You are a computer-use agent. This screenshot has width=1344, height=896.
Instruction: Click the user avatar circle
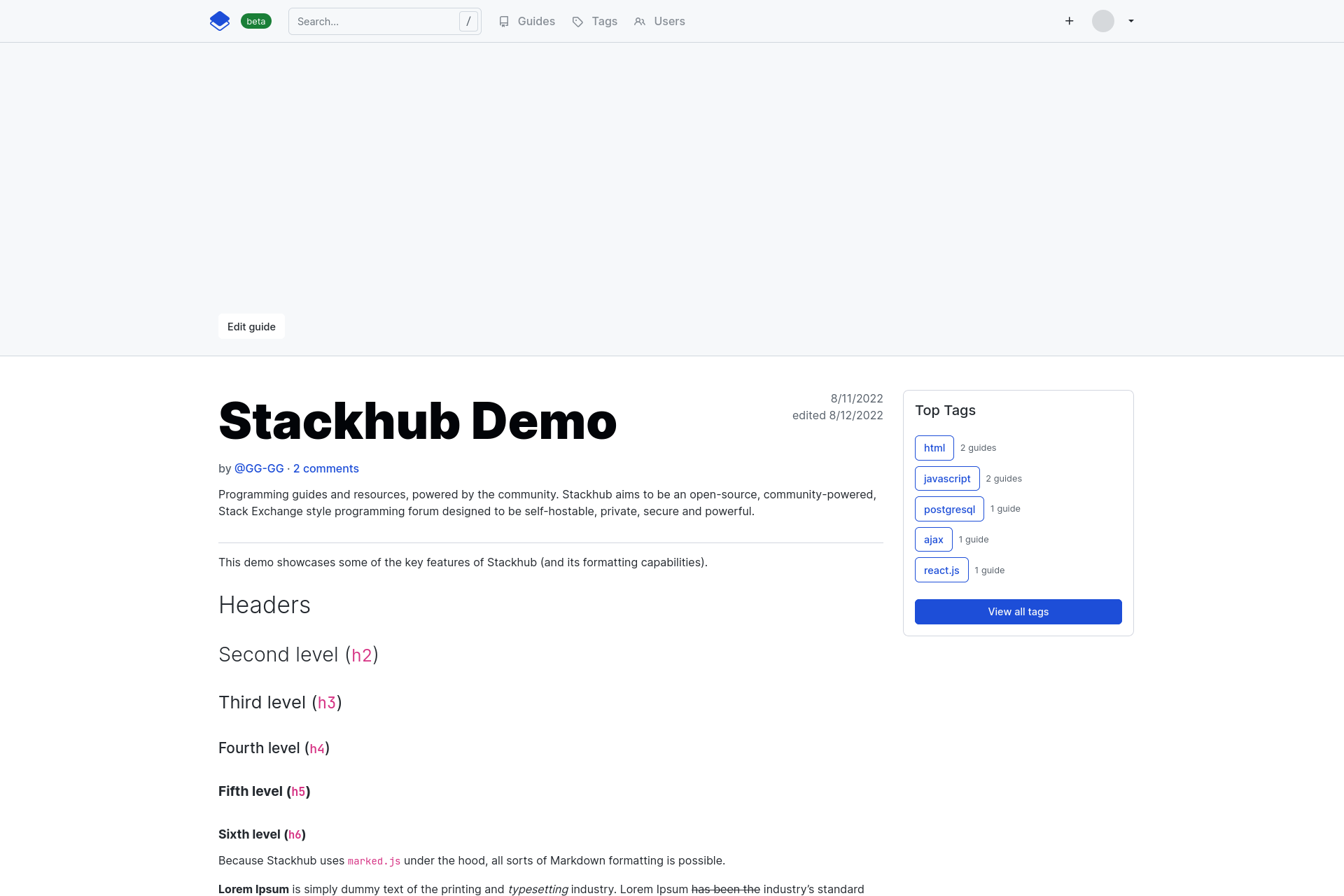coord(1102,21)
